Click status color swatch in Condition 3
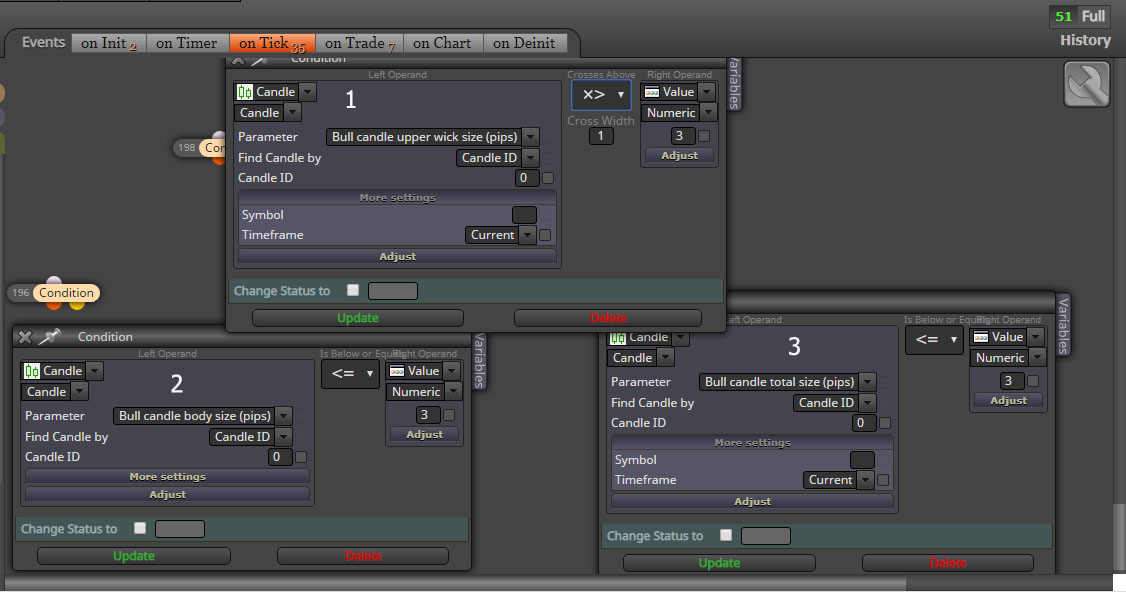1126x596 pixels. [x=766, y=536]
